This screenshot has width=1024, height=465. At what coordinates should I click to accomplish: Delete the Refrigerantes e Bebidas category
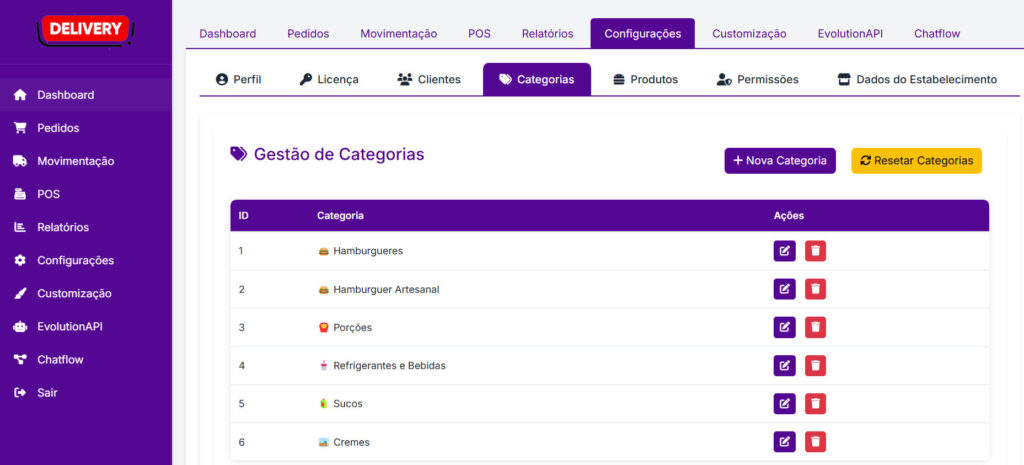[815, 366]
